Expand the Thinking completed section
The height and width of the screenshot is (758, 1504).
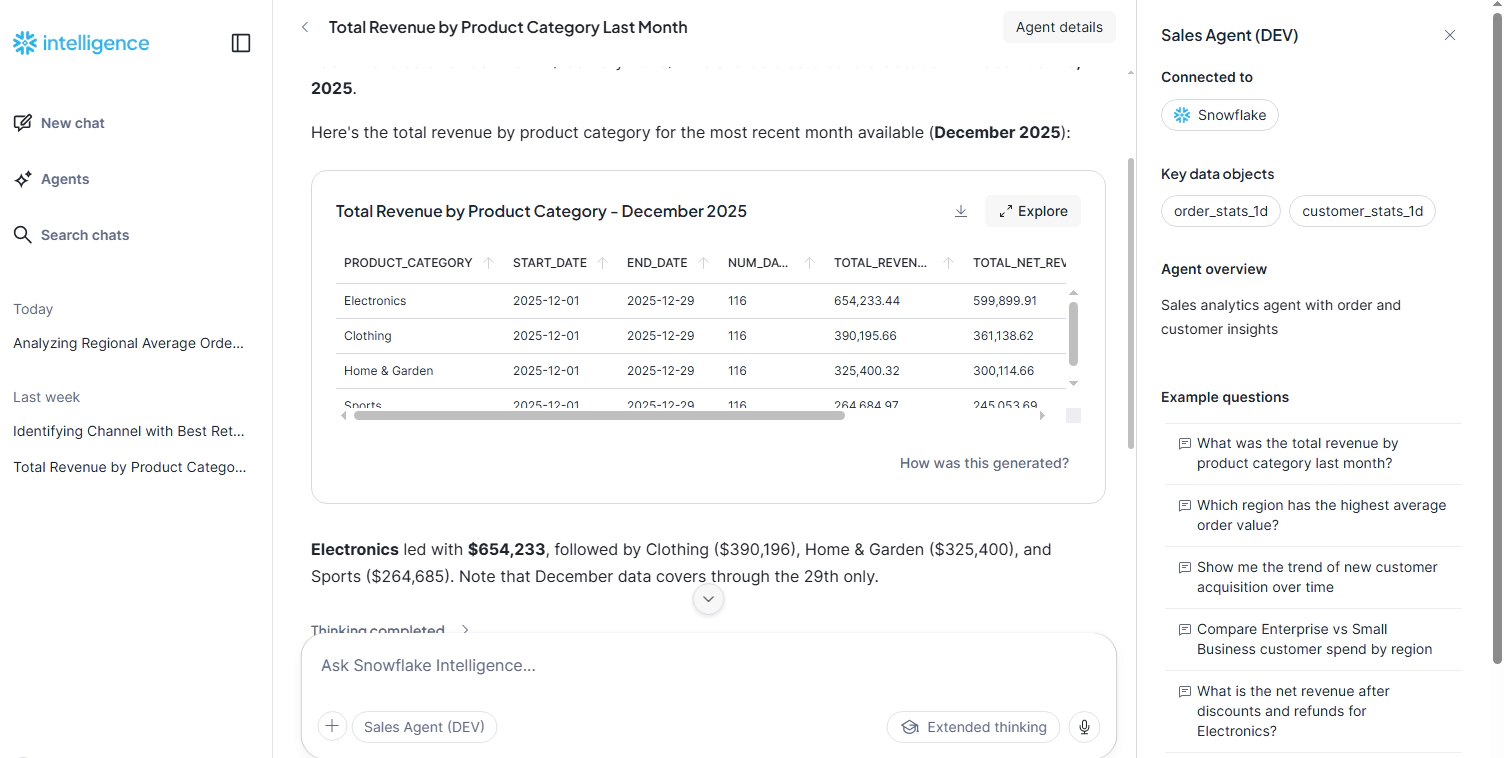point(465,630)
